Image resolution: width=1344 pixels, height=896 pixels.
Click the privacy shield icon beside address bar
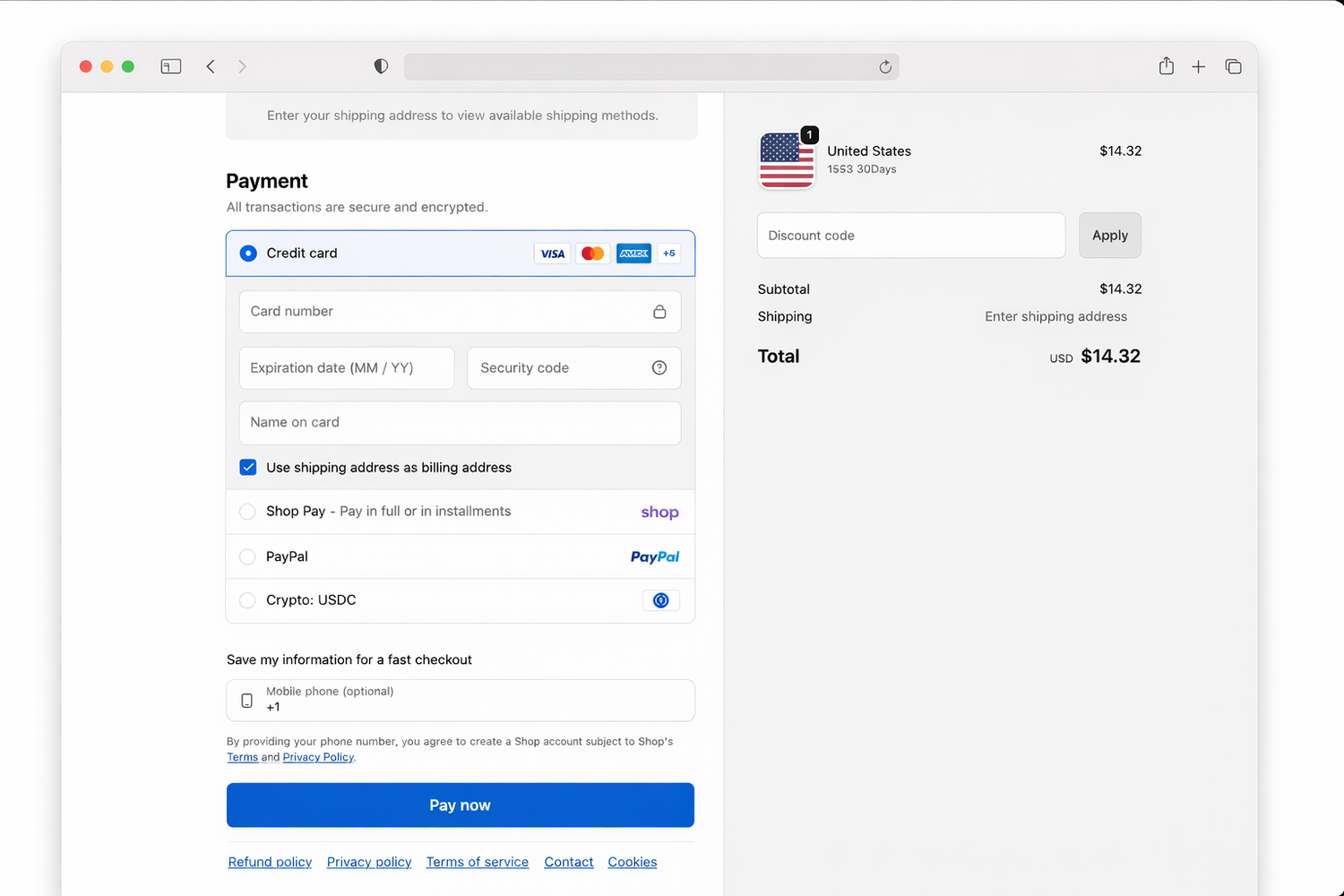point(381,66)
